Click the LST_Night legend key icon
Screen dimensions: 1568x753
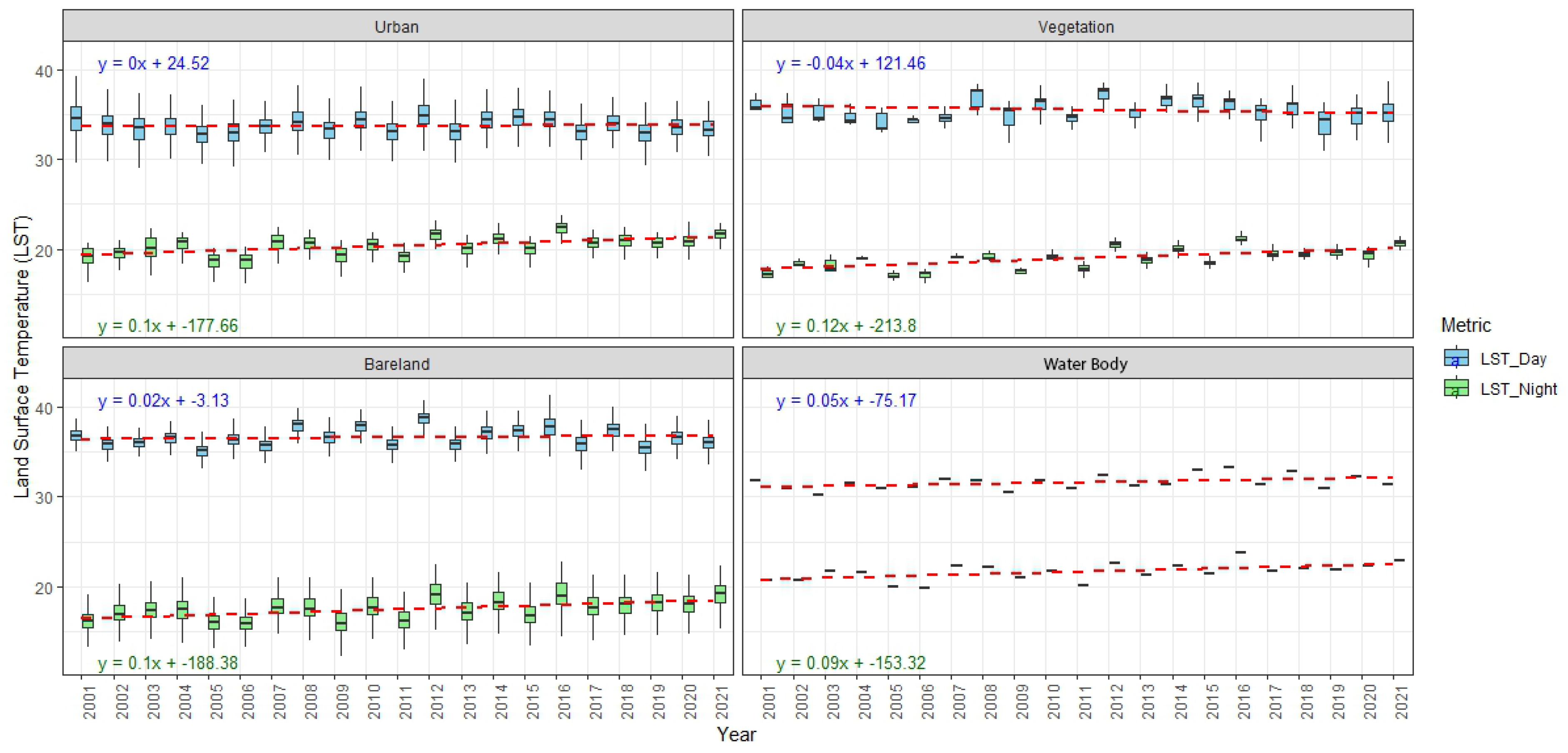pyautogui.click(x=1456, y=388)
